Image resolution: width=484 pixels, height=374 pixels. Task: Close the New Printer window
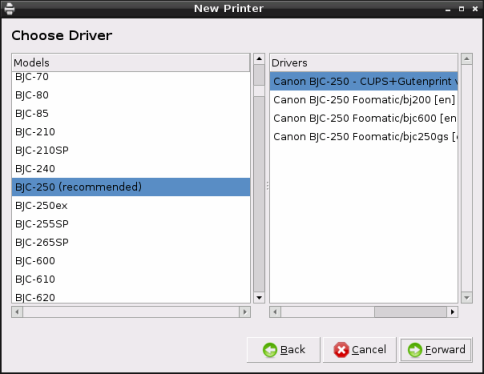475,9
